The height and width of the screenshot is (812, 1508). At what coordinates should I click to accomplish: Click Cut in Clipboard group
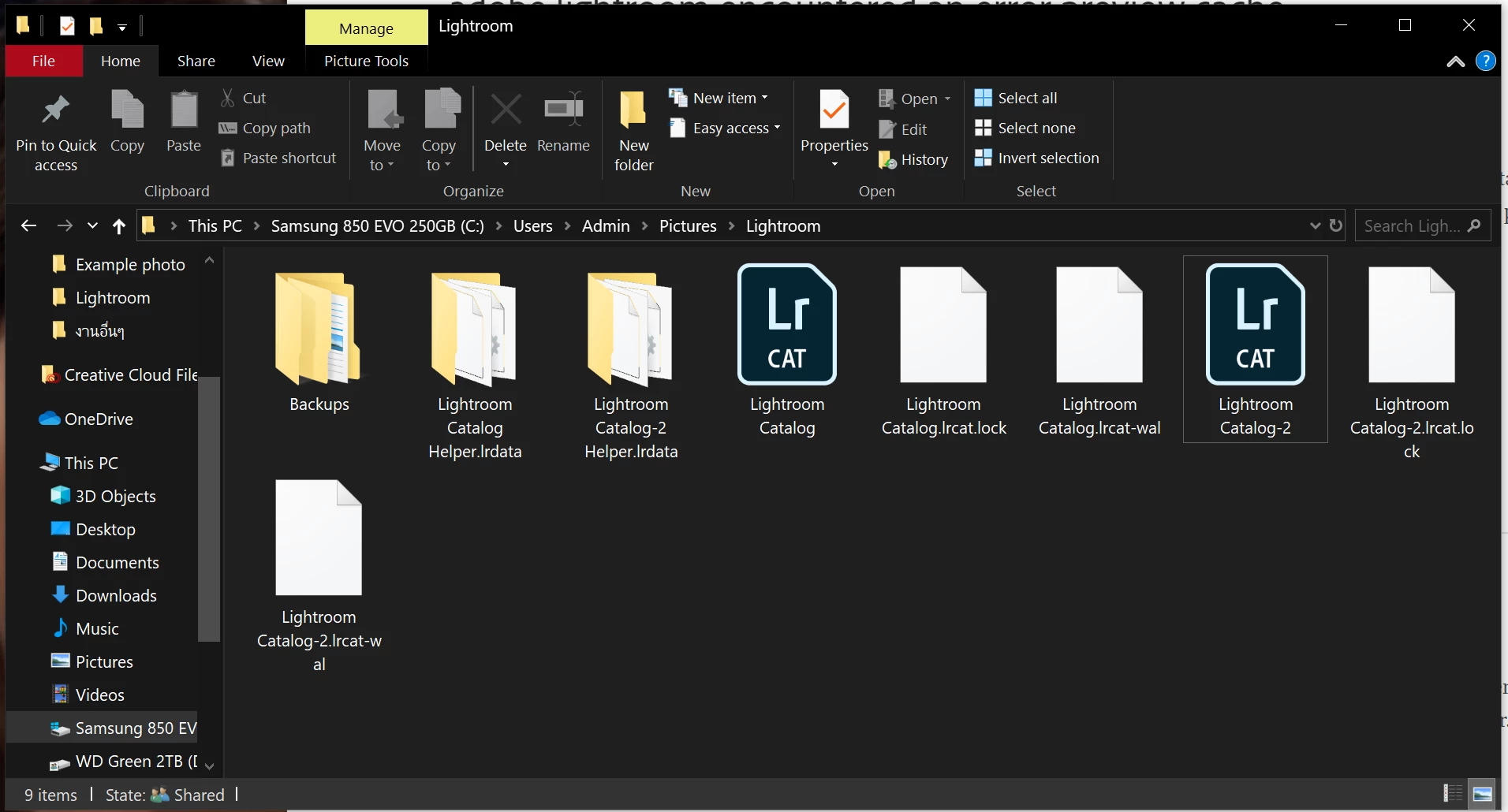tap(243, 98)
